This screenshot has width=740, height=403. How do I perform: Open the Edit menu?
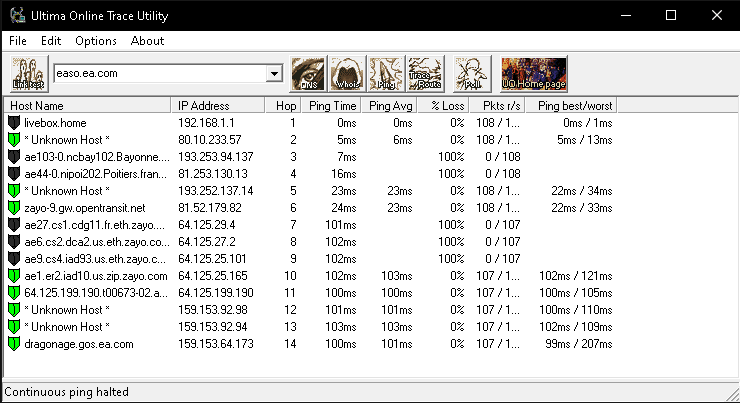tap(51, 41)
